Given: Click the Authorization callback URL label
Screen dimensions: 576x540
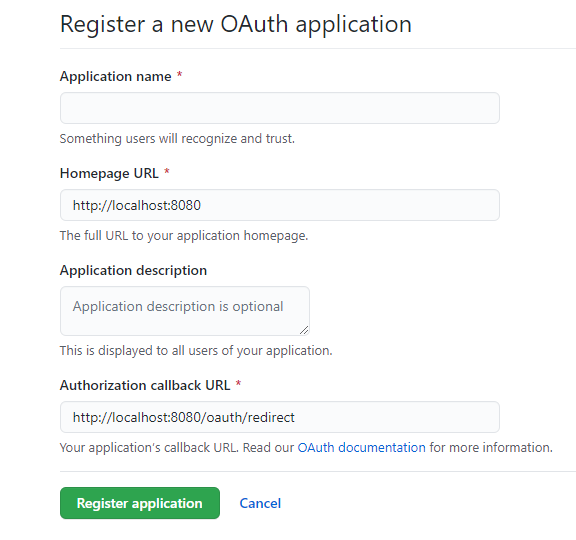Looking at the screenshot, I should 145,385.
